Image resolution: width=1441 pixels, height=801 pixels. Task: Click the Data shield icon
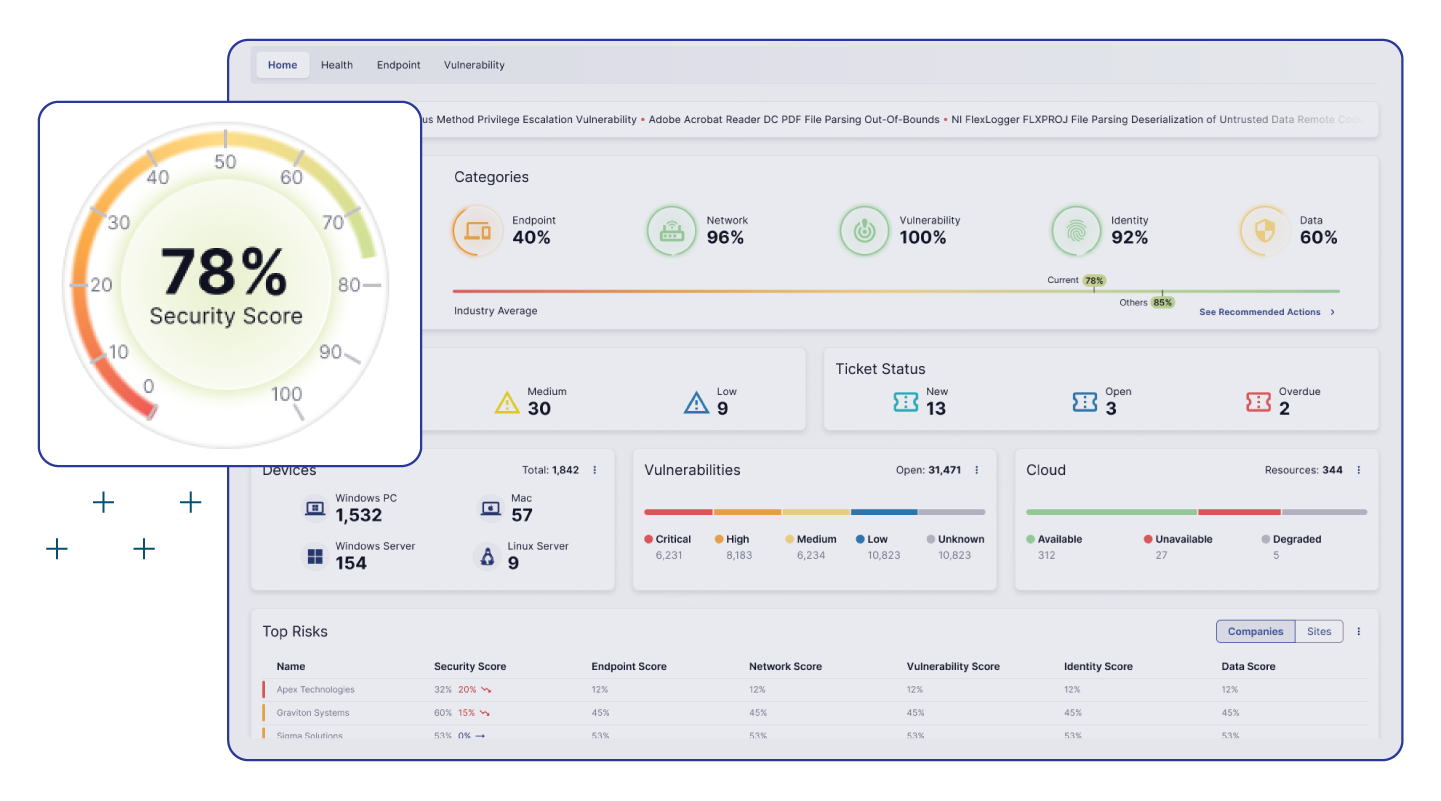pyautogui.click(x=1264, y=231)
